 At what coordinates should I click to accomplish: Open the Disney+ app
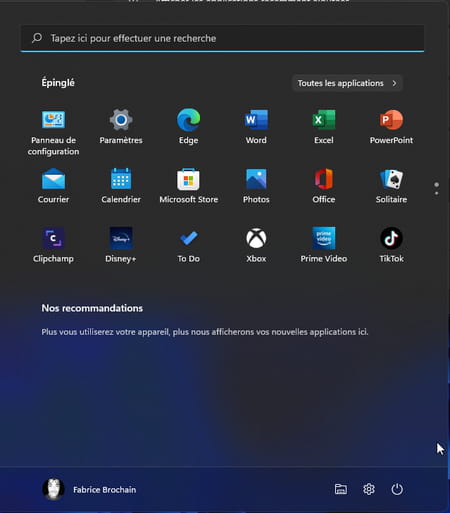coord(121,245)
